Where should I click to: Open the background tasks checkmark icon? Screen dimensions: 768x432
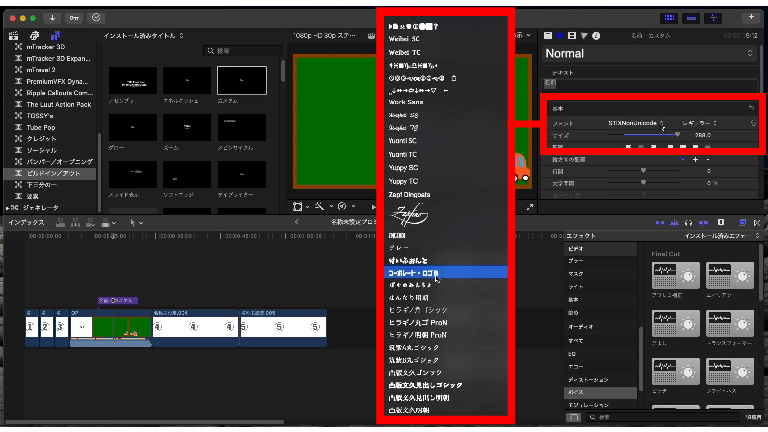click(96, 18)
